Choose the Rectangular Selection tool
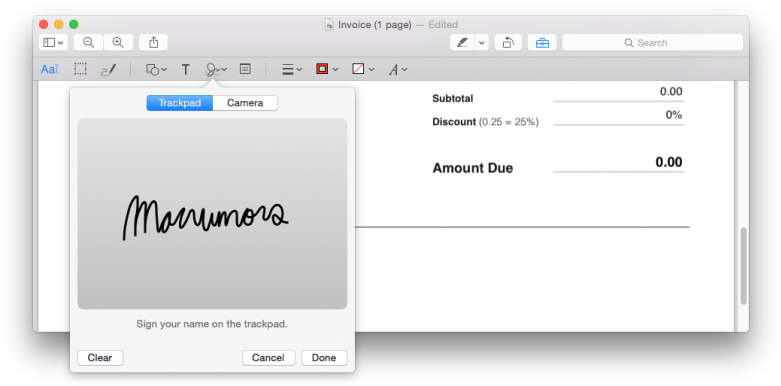The width and height of the screenshot is (781, 386). 80,69
